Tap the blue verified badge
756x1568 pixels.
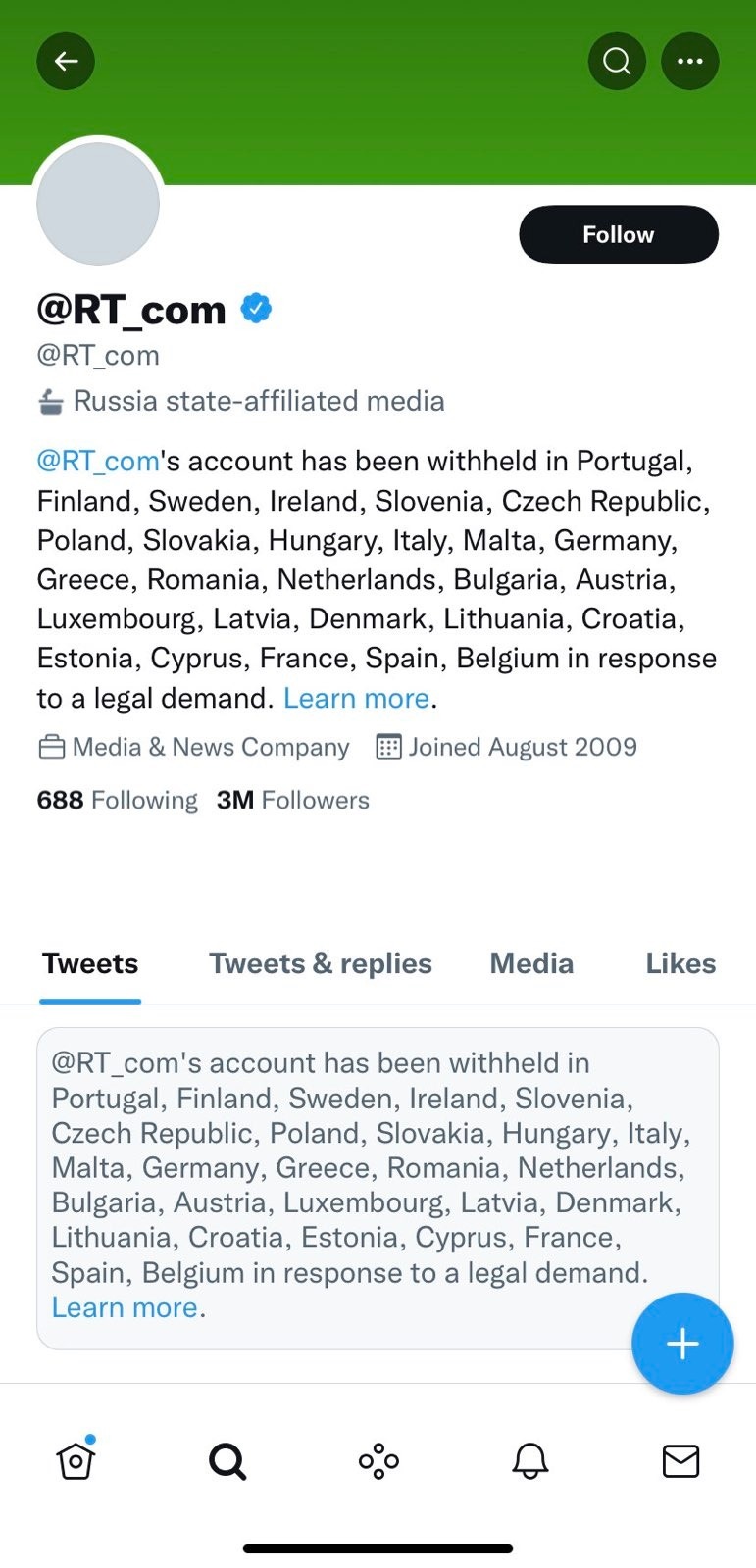pos(257,309)
